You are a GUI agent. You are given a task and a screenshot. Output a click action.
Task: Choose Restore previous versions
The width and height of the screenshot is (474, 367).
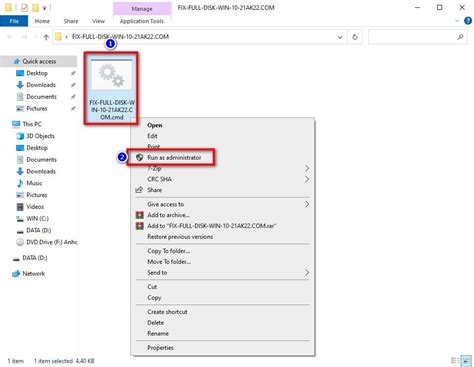click(180, 237)
